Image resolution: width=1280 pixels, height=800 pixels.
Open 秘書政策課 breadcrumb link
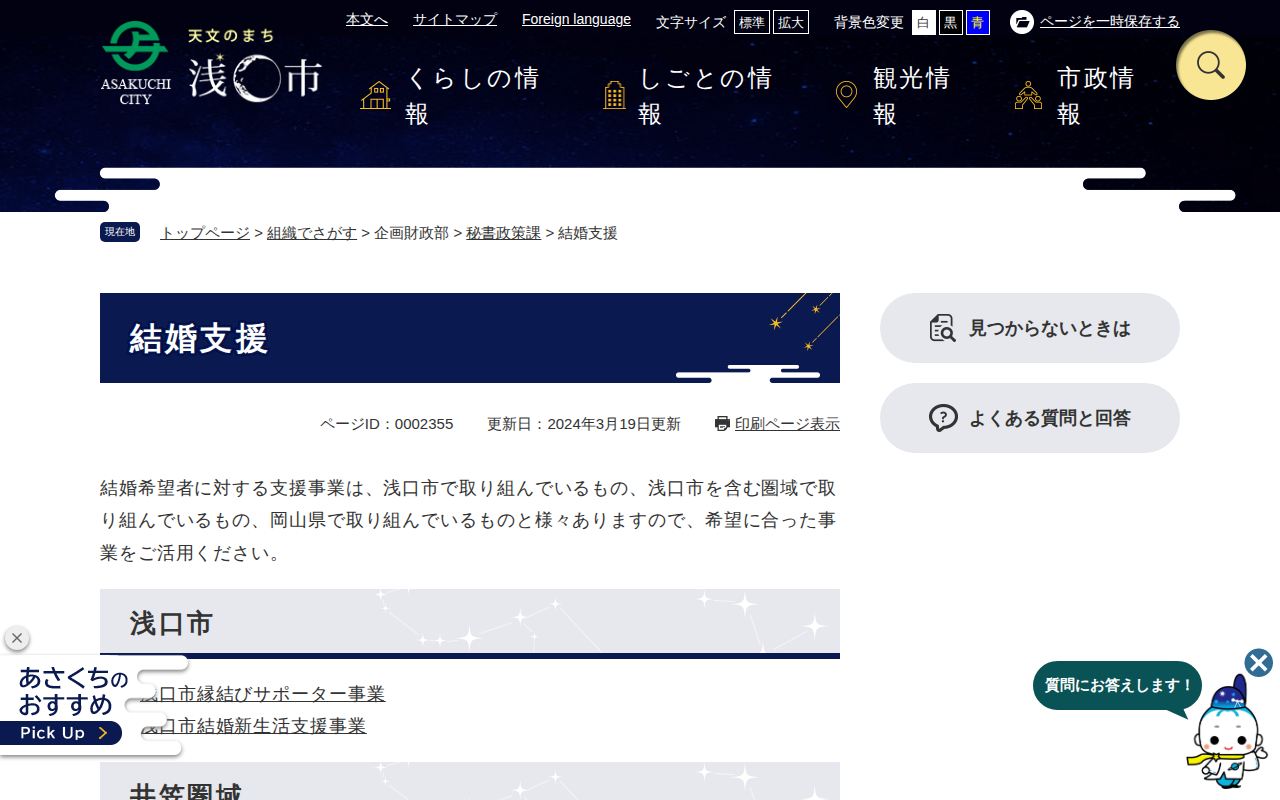pyautogui.click(x=503, y=233)
